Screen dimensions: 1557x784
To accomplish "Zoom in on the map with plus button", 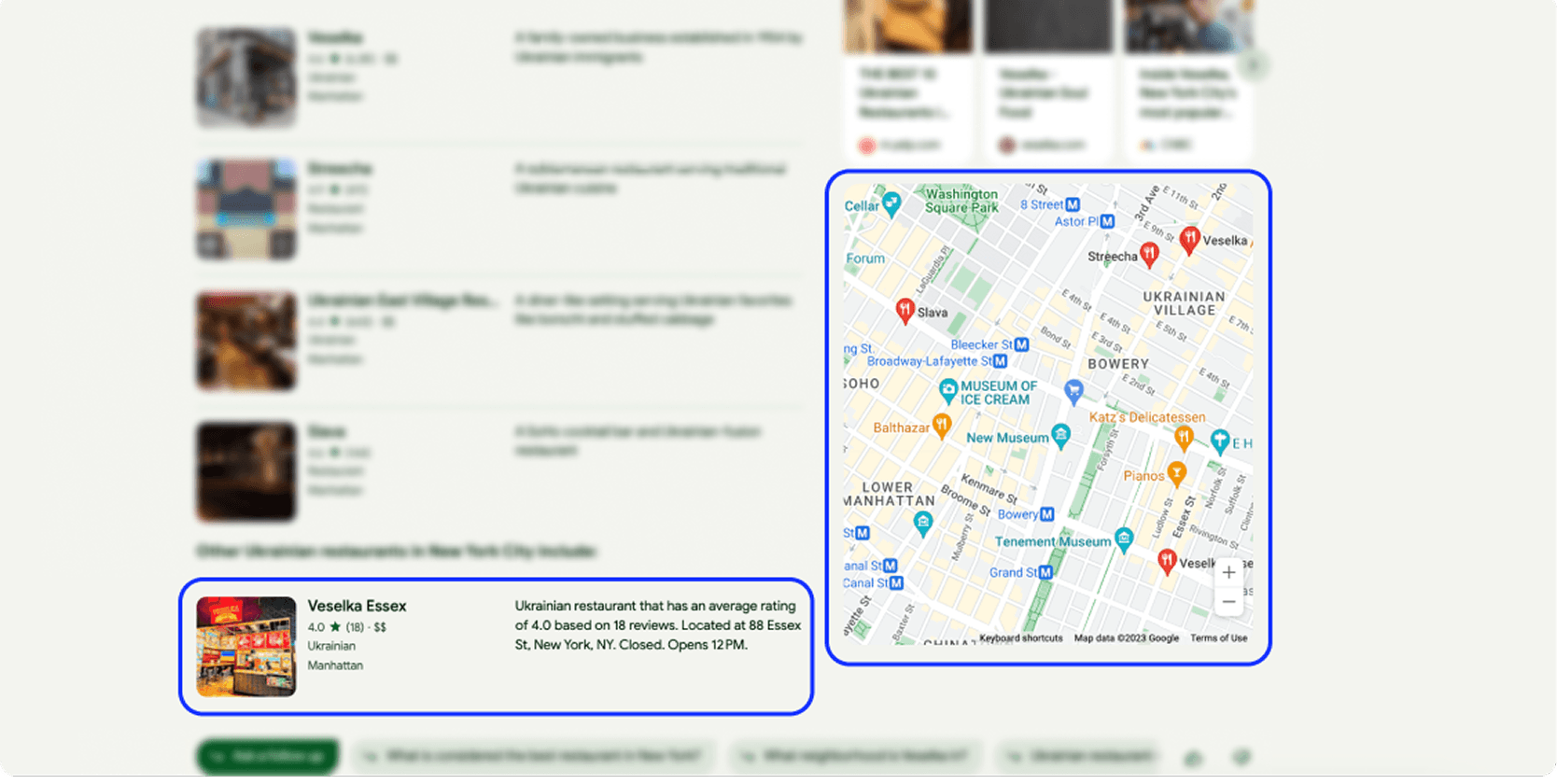I will (x=1228, y=572).
